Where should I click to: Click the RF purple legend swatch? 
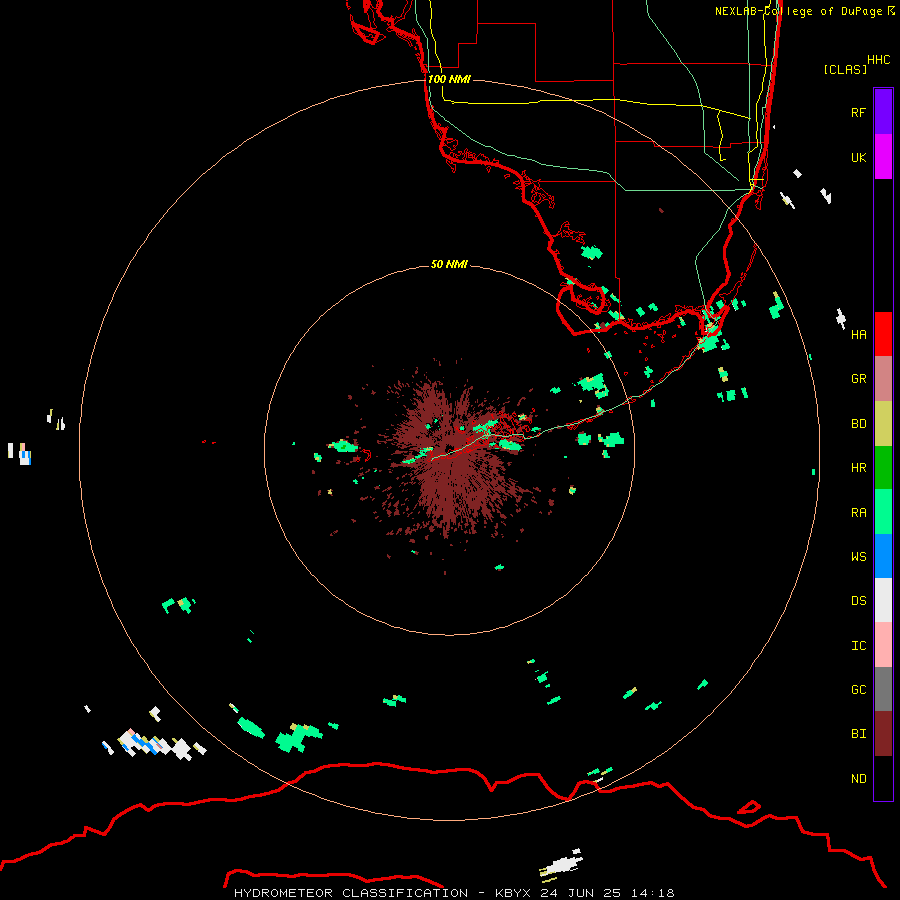[883, 112]
